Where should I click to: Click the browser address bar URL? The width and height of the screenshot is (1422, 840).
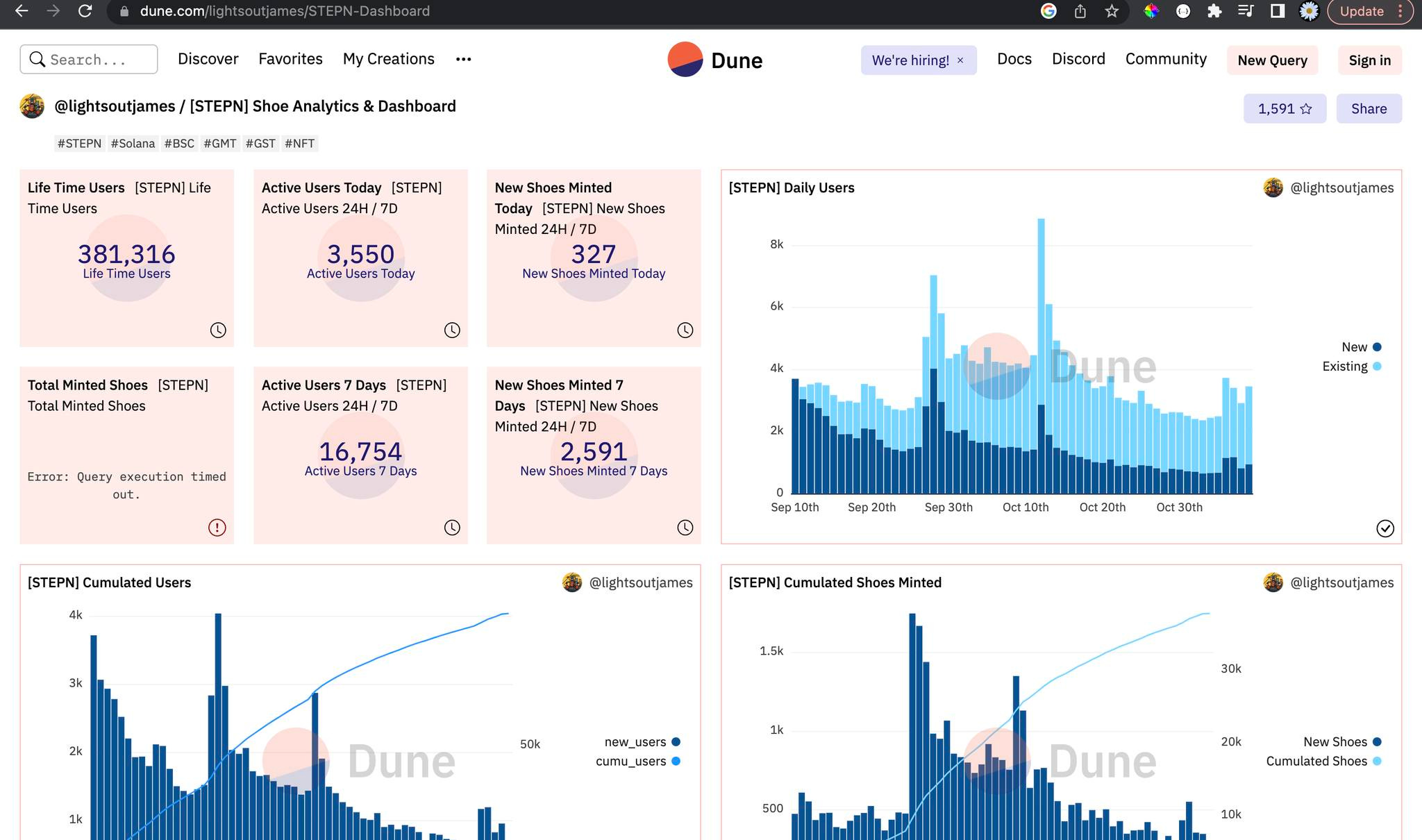point(285,11)
